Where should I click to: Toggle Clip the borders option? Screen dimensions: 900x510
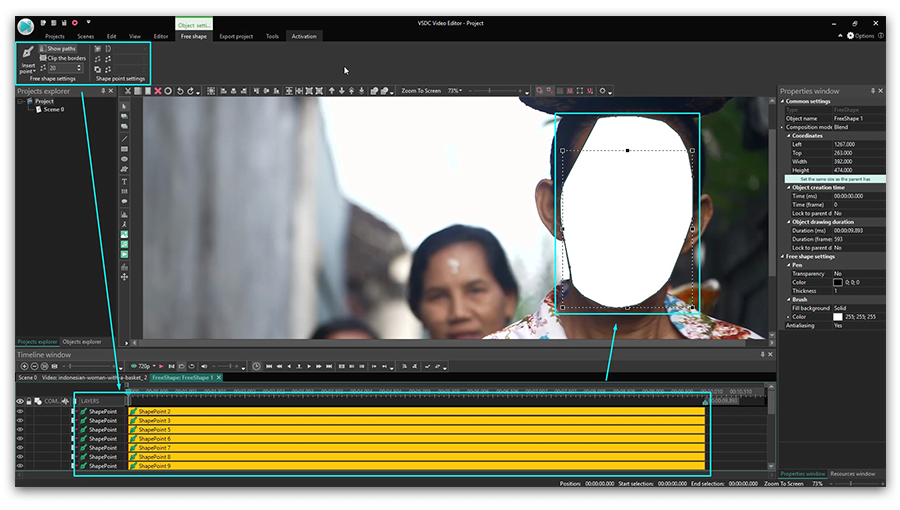62,58
